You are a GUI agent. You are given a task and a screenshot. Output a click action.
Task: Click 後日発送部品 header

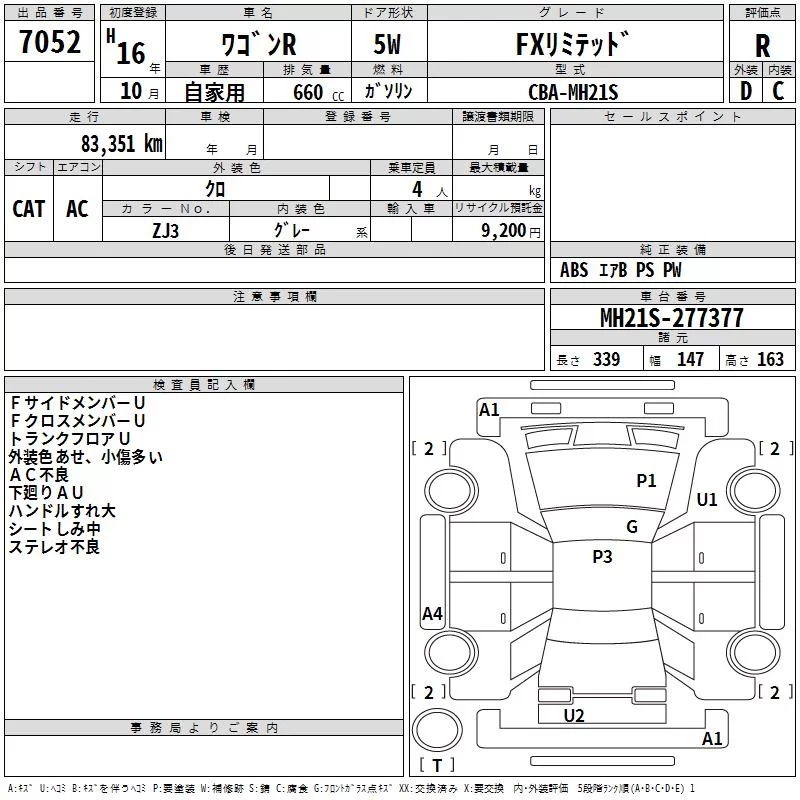[274, 249]
